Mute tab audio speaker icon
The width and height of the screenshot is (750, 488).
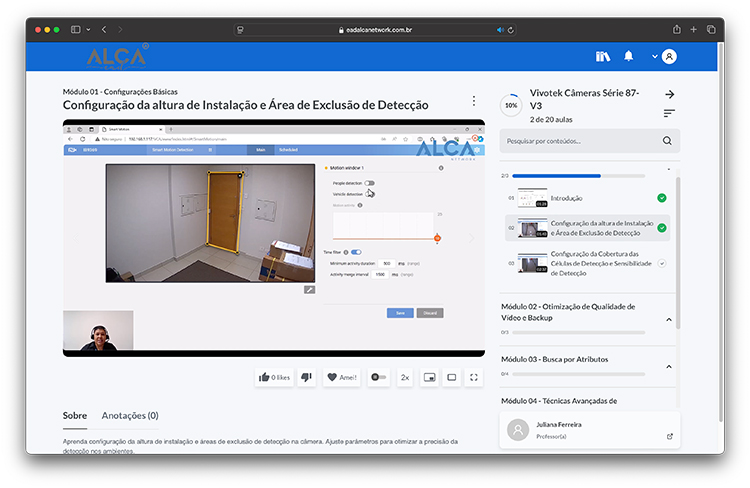(x=500, y=30)
